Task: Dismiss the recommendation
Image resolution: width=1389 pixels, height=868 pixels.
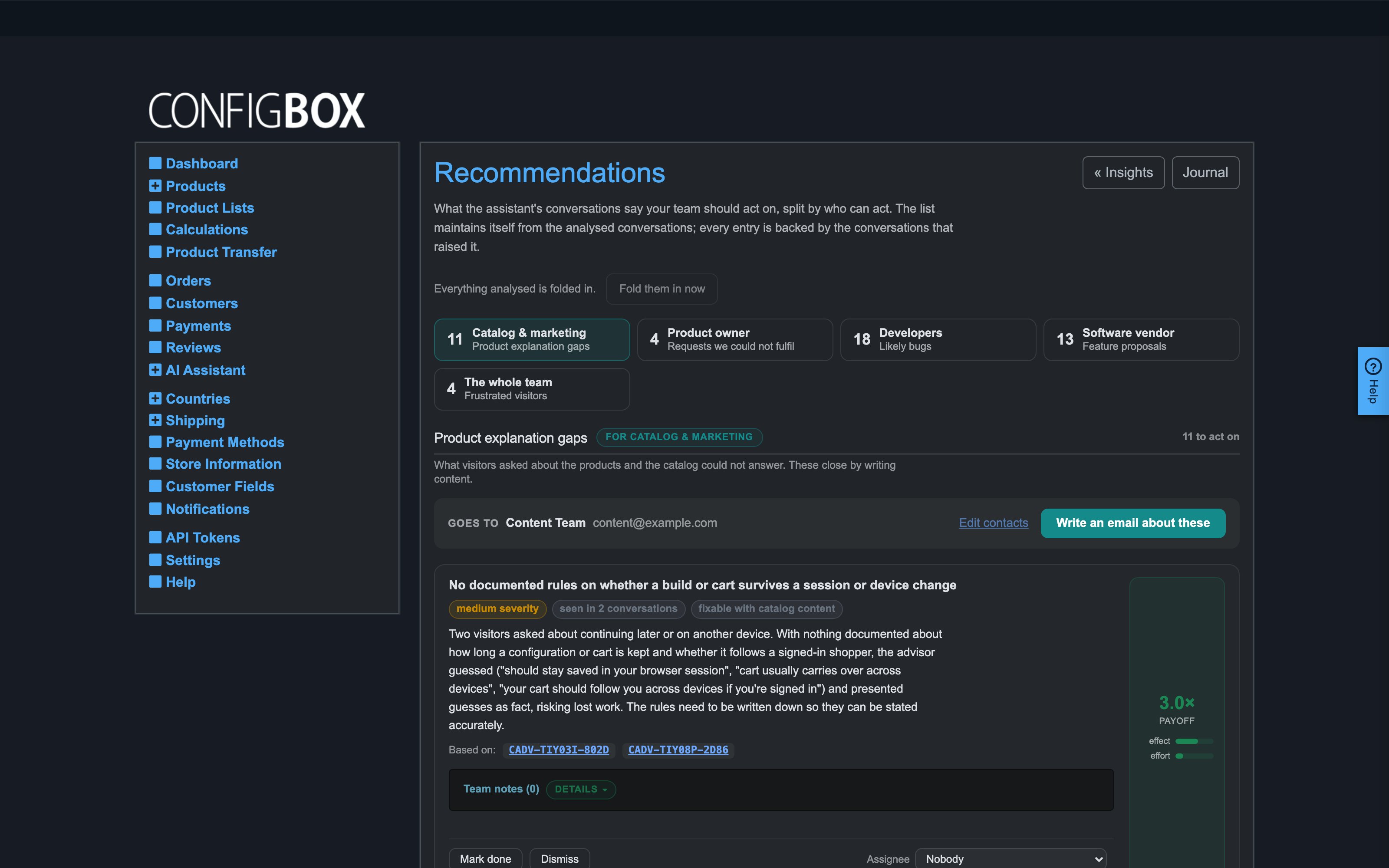Action: pos(560,859)
